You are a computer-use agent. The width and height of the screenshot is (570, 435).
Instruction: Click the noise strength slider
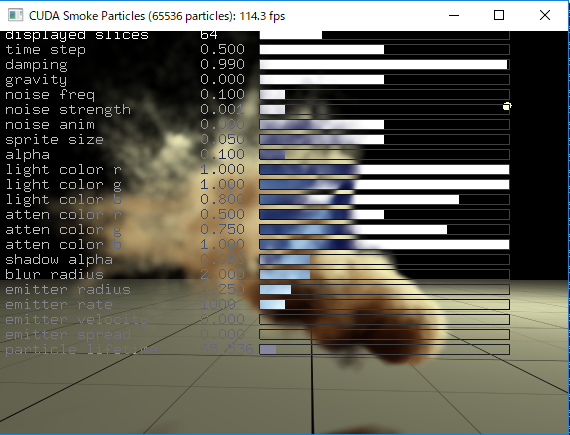pos(385,110)
